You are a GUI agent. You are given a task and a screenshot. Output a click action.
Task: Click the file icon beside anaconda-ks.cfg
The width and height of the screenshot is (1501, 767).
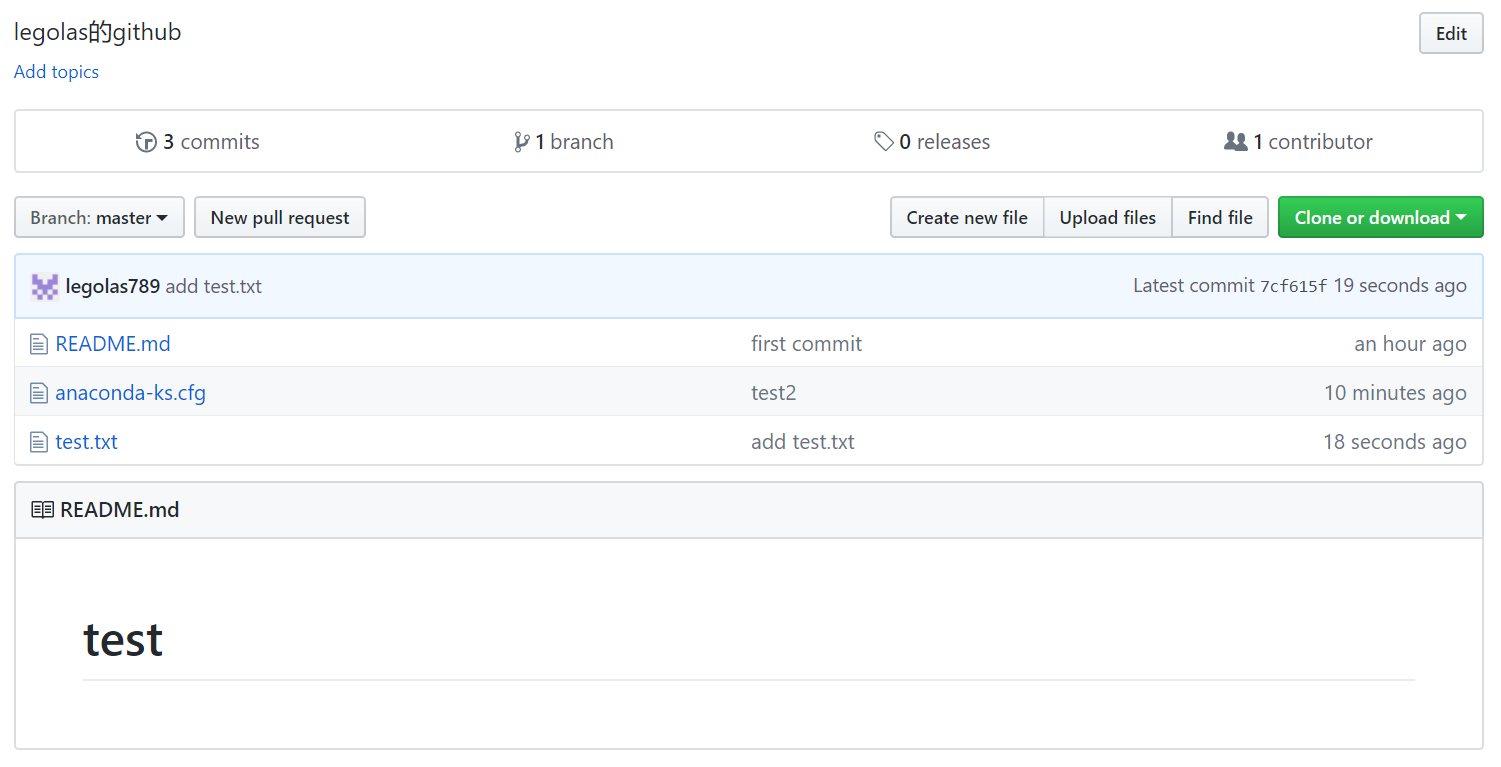[x=38, y=393]
